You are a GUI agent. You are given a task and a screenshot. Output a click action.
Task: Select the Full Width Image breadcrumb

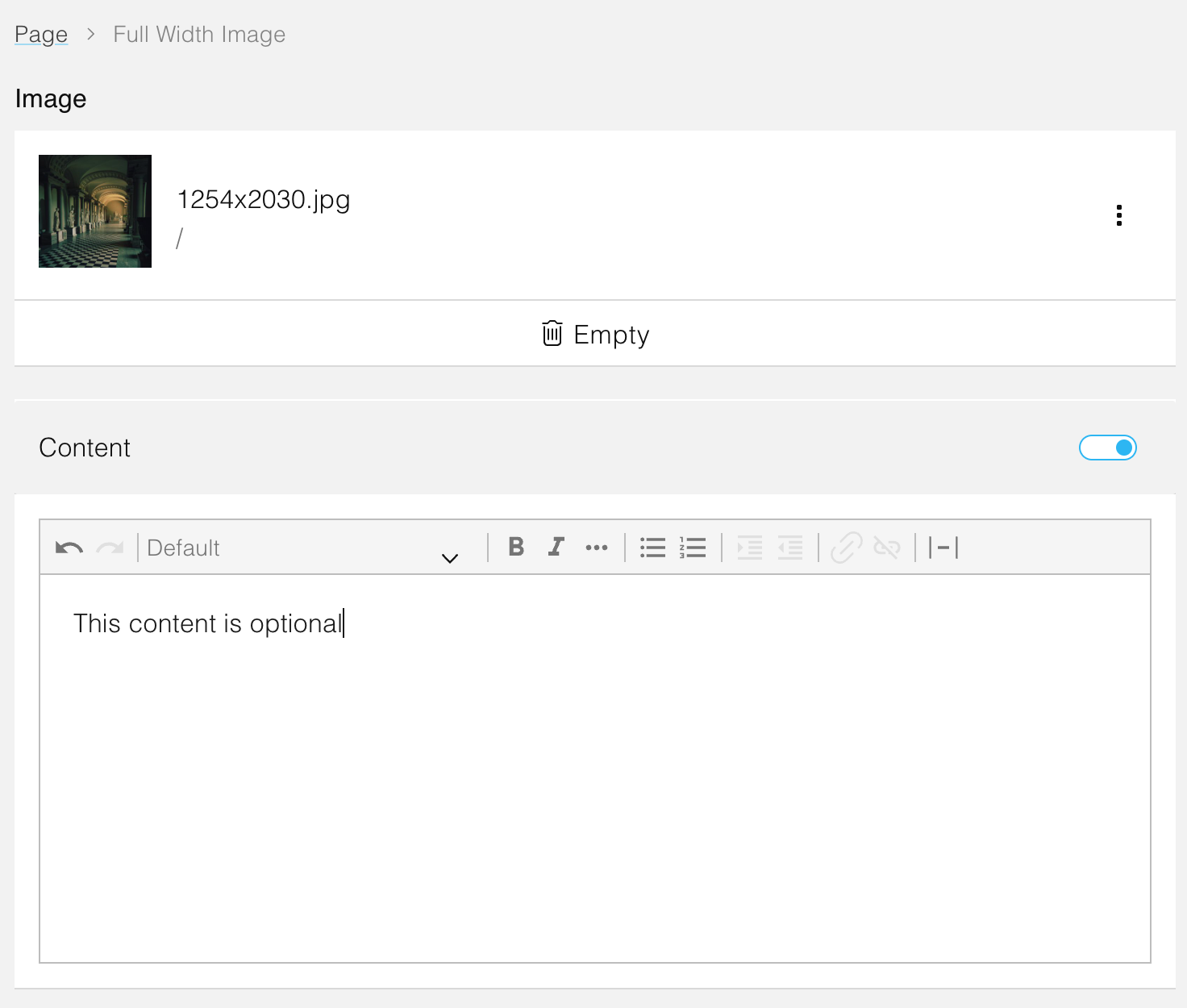tap(199, 35)
